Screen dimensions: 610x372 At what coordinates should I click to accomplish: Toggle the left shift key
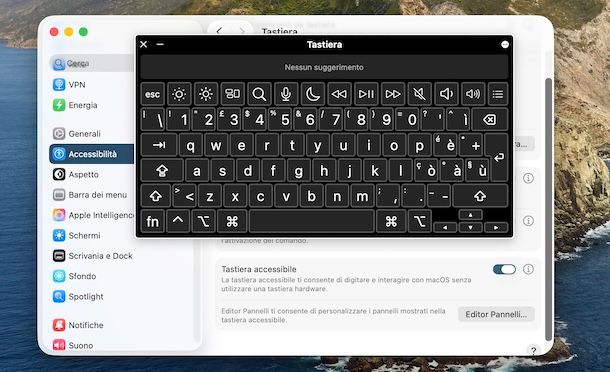pos(156,196)
